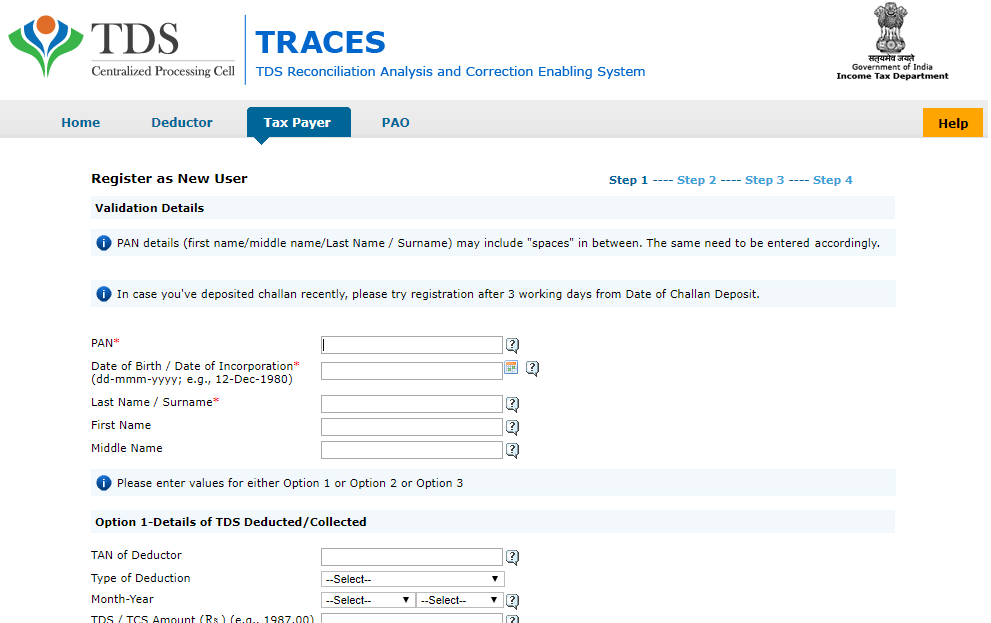Click the TDS Centralized Processing Cell logo
This screenshot has height=623, width=991.
pos(122,48)
